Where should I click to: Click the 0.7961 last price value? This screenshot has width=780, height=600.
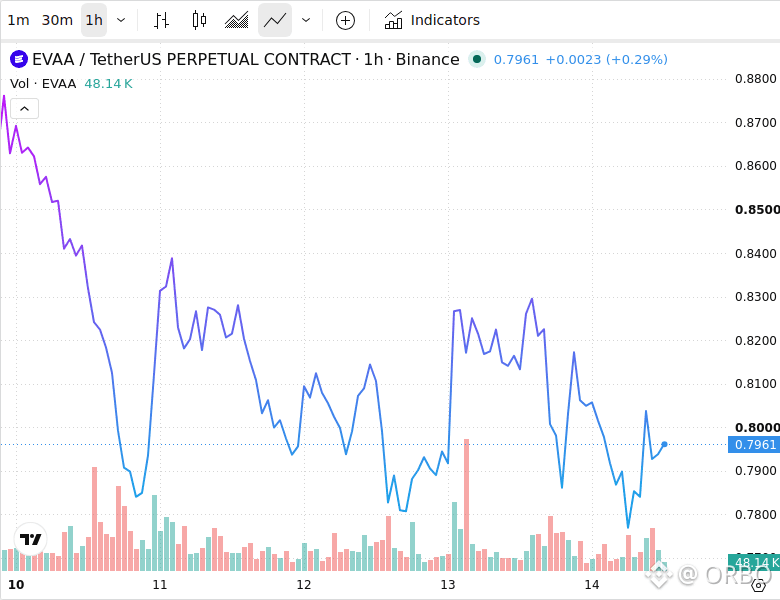(x=516, y=60)
